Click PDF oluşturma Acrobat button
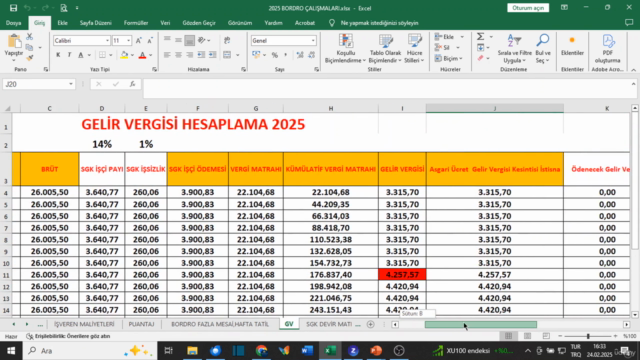This screenshot has height=360, width=640. click(608, 49)
